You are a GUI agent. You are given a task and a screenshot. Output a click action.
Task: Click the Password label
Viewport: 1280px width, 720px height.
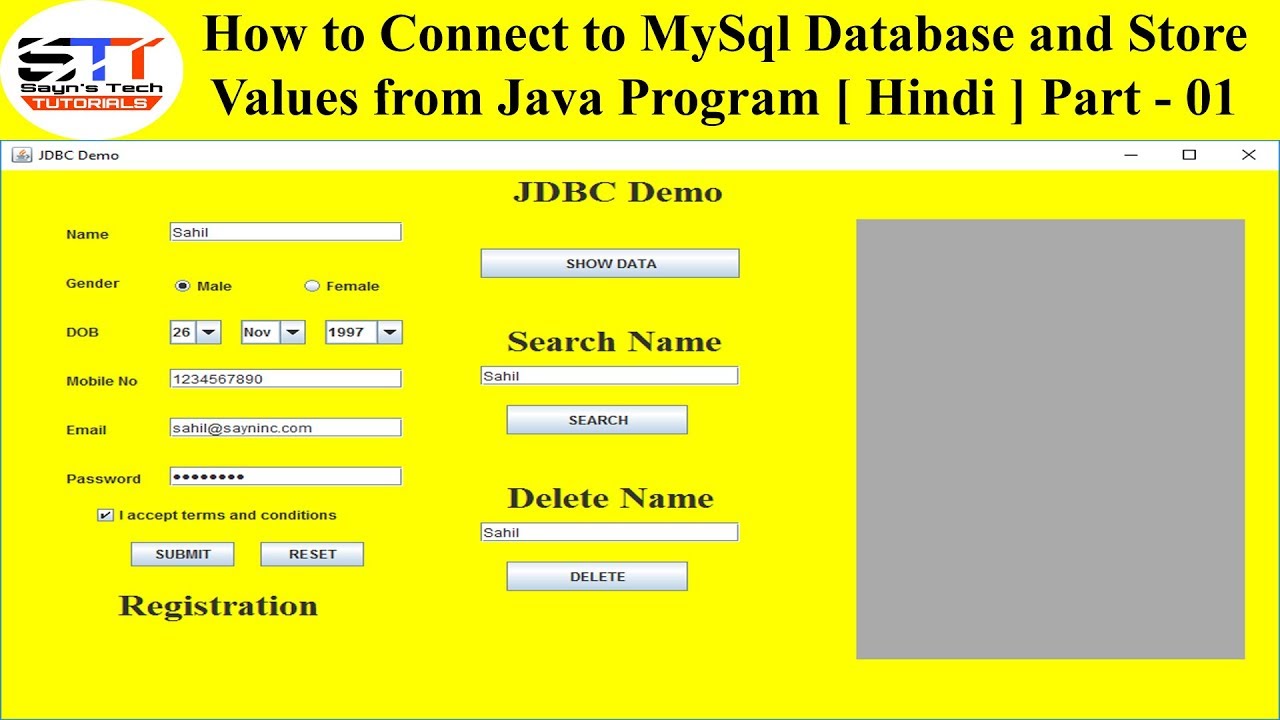tap(103, 479)
